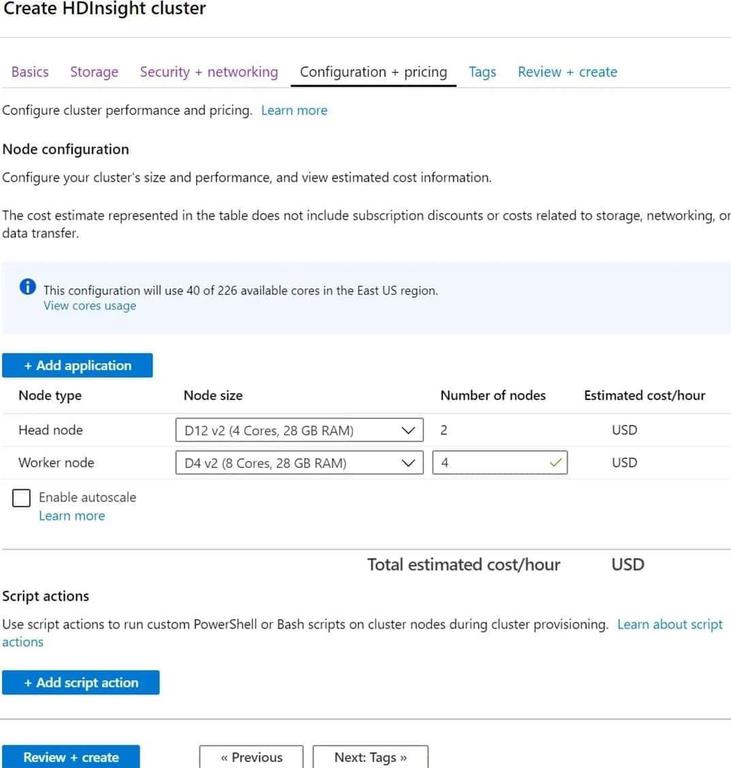This screenshot has height=768, width=731.
Task: Expand the Head node size dropdown arrow
Action: pos(408,431)
